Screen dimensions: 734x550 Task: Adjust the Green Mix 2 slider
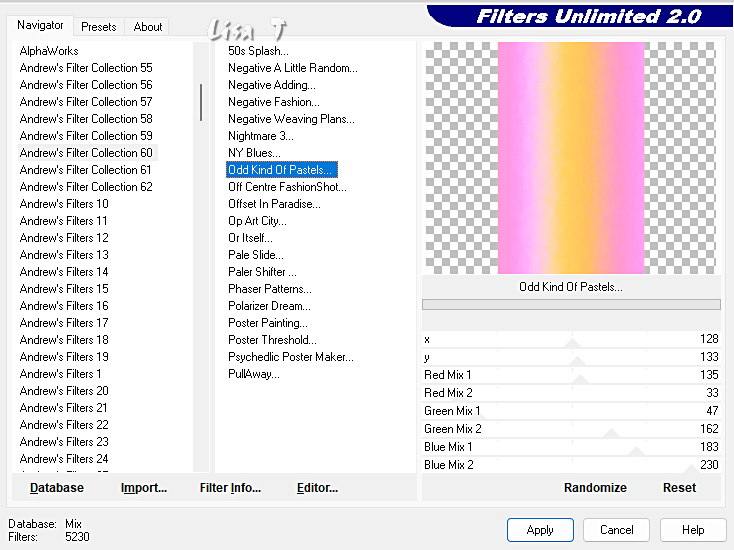[571, 429]
